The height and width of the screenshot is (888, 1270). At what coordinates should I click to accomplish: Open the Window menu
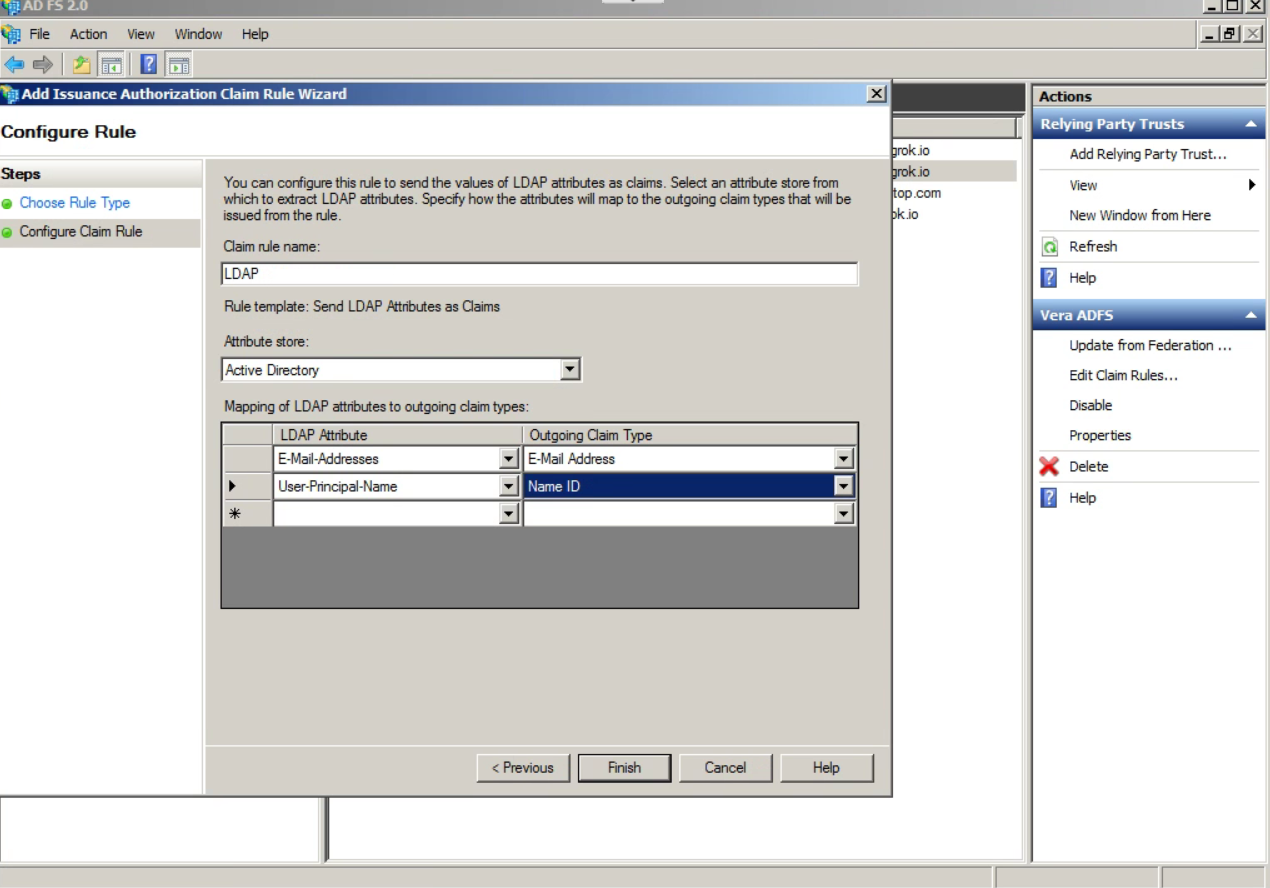pyautogui.click(x=198, y=34)
